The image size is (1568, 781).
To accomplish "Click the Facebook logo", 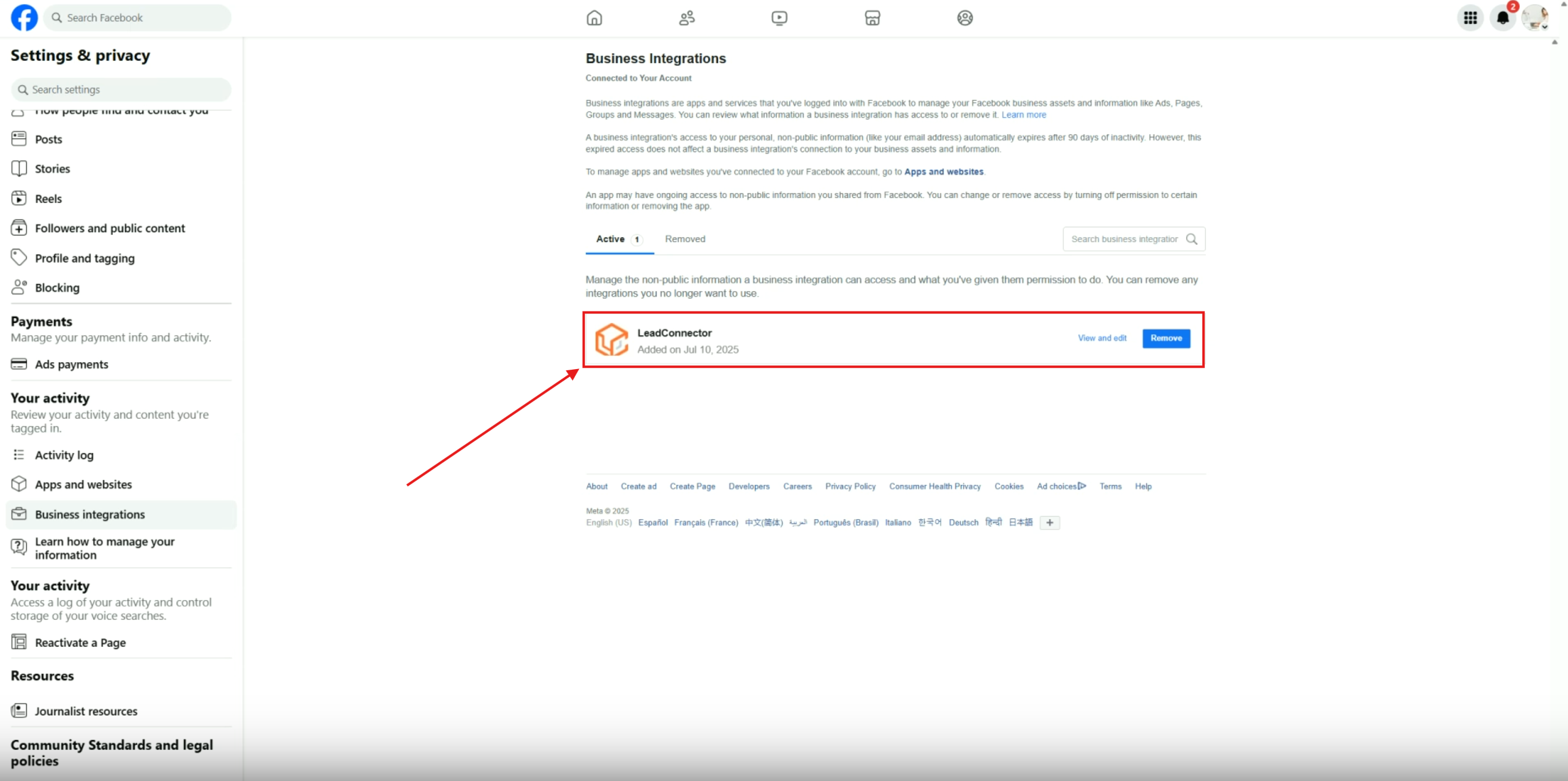I will 25,18.
